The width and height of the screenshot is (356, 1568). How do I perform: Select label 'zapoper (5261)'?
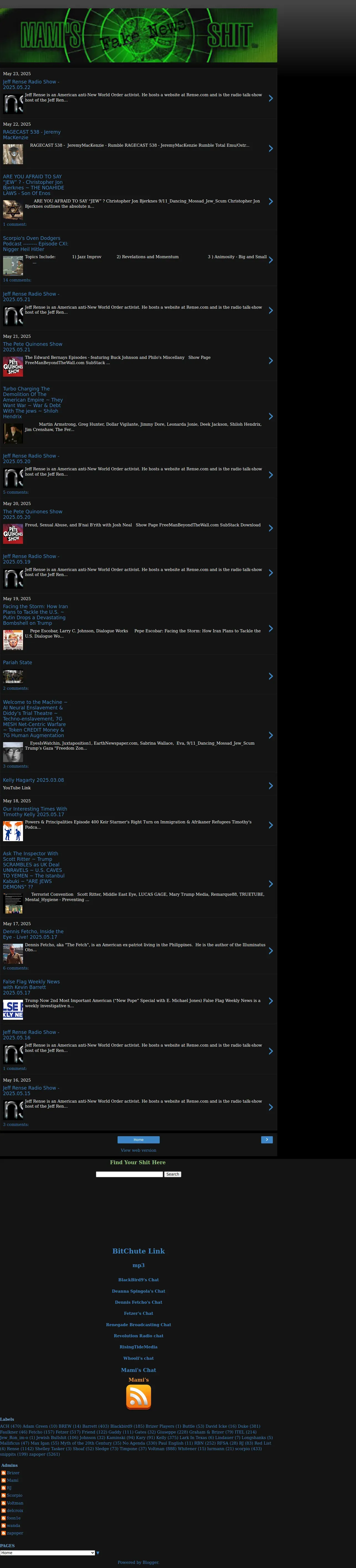[44, 1454]
